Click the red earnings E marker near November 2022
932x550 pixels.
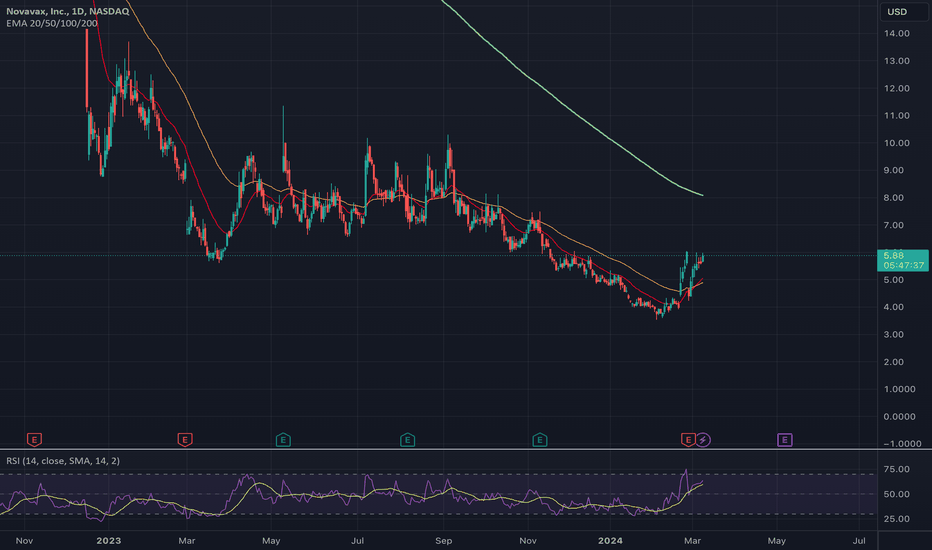point(34,440)
